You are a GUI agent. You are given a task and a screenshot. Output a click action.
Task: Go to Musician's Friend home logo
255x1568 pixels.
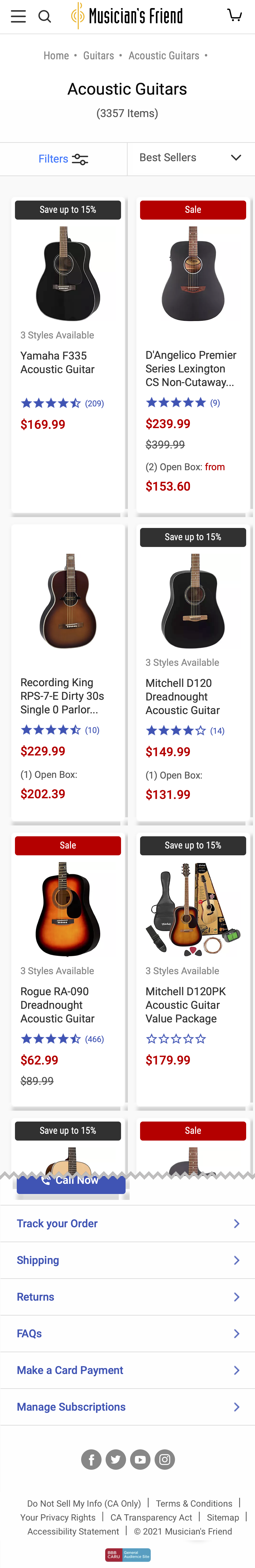point(127,16)
